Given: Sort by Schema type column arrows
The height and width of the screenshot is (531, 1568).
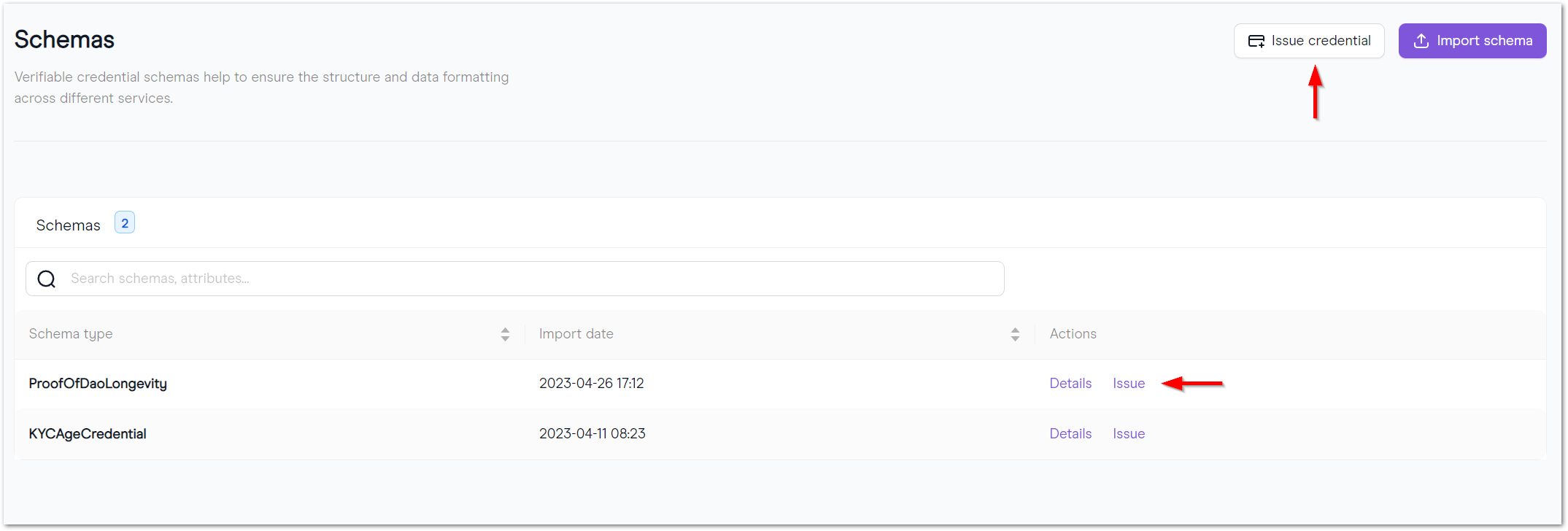Looking at the screenshot, I should pyautogui.click(x=505, y=334).
